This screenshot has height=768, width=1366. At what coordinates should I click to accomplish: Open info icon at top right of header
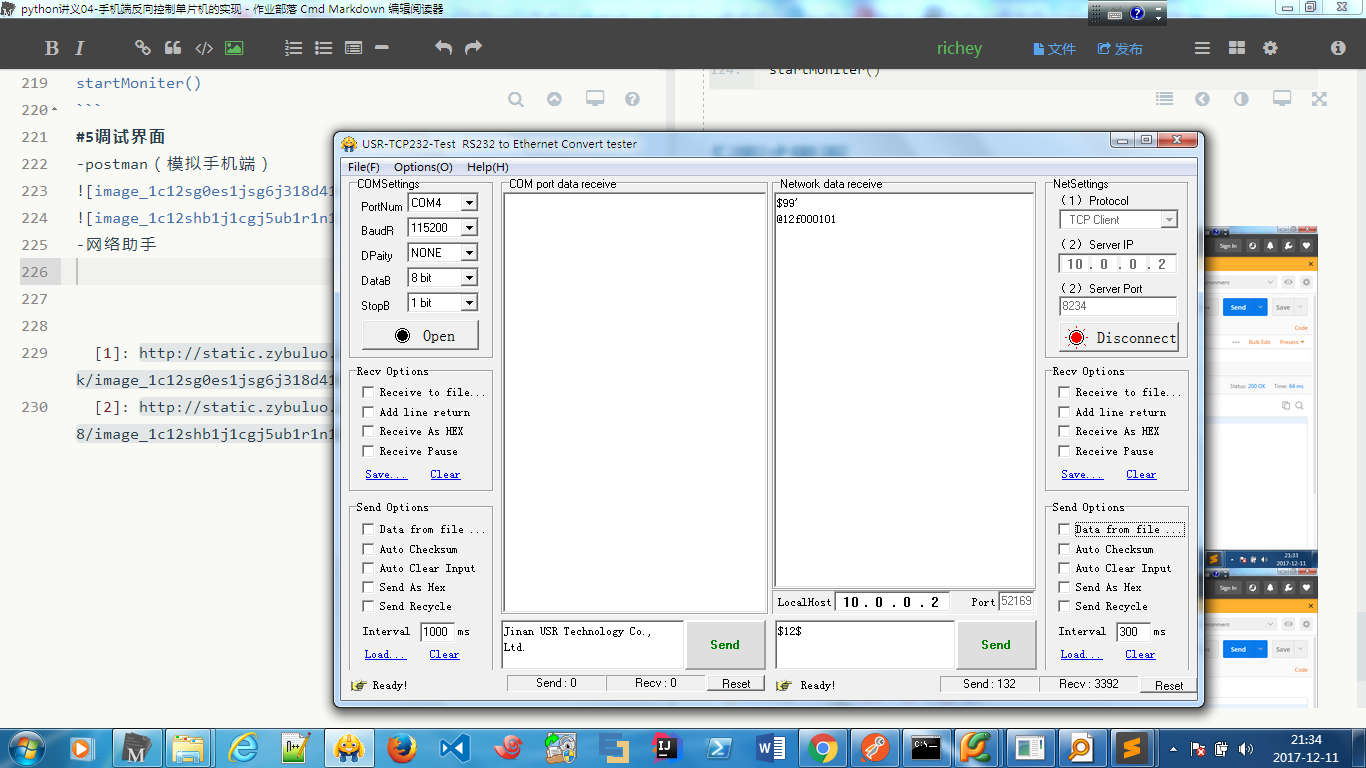(1338, 48)
